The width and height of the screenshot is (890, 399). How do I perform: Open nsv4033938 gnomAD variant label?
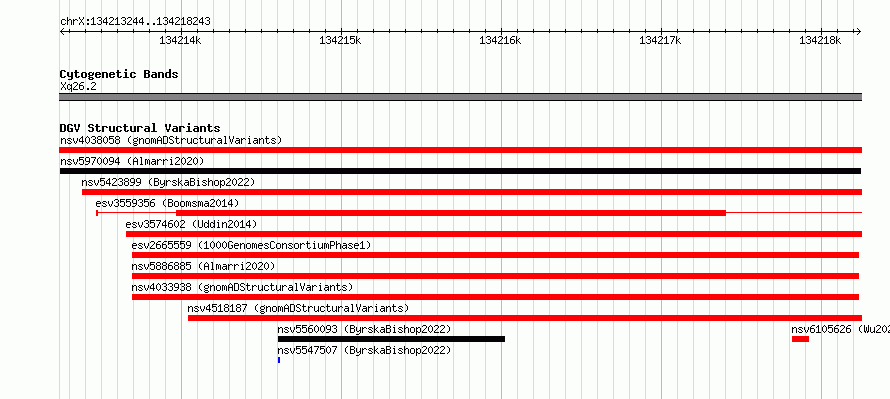[x=242, y=287]
